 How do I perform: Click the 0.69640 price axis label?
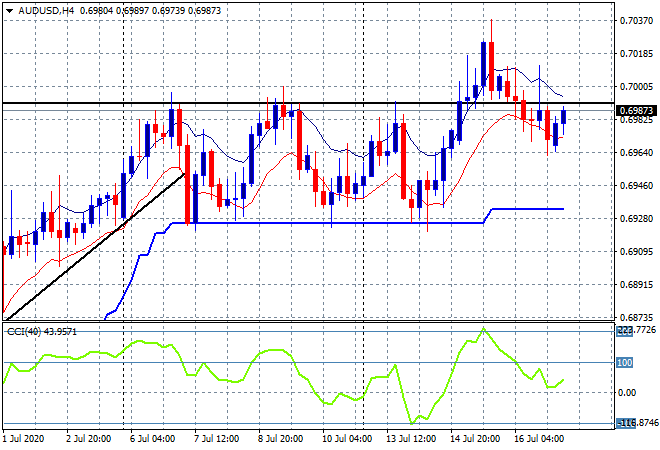click(636, 152)
